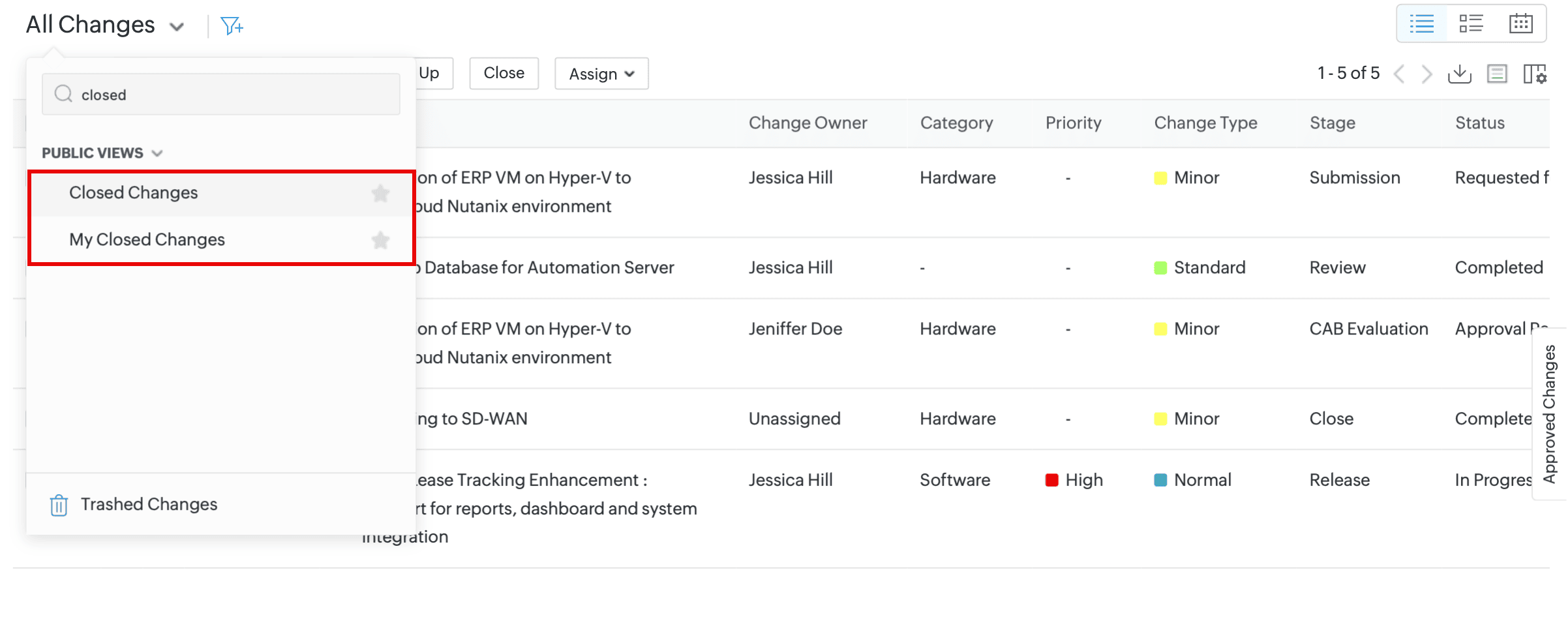Click the red High priority swatch
Screen dimensions: 1568x626
click(1051, 481)
